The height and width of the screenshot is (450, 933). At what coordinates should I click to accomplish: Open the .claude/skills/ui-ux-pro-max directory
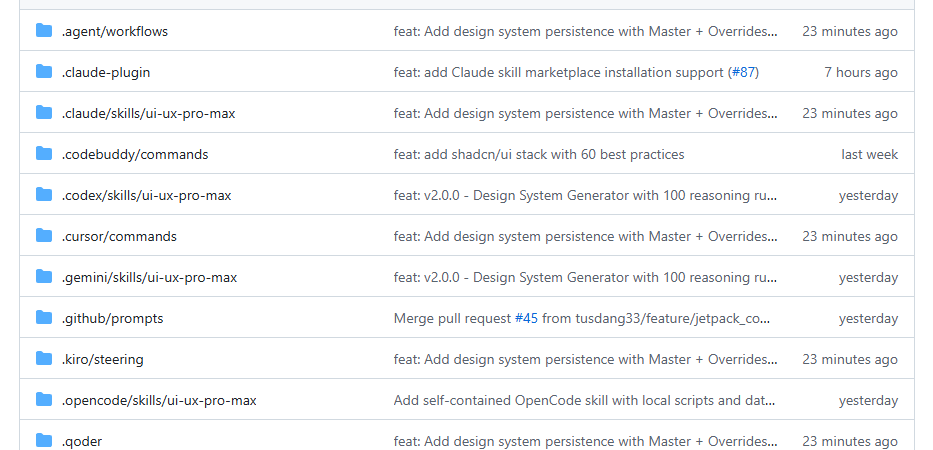(x=148, y=113)
